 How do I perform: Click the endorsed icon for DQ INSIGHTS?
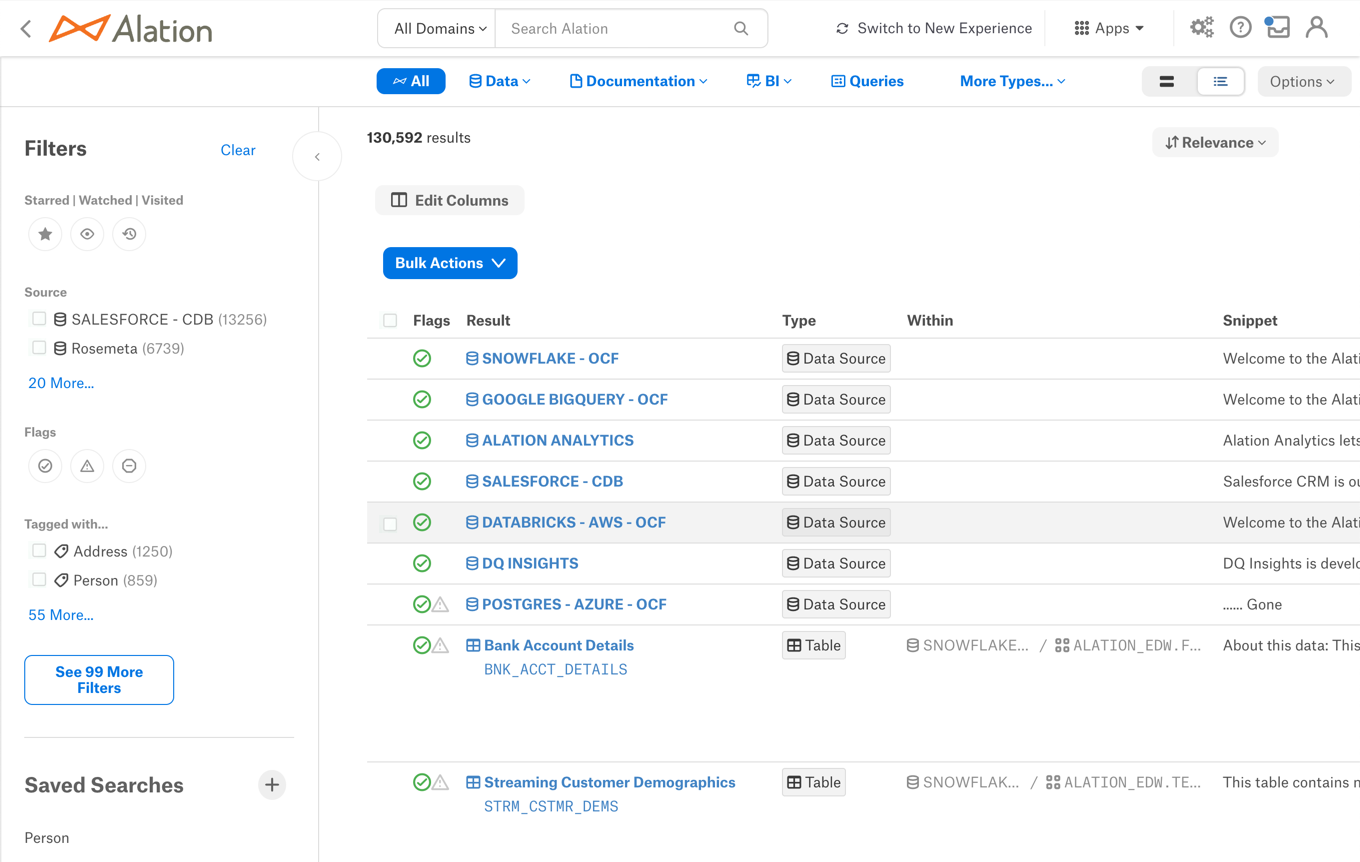pyautogui.click(x=422, y=563)
